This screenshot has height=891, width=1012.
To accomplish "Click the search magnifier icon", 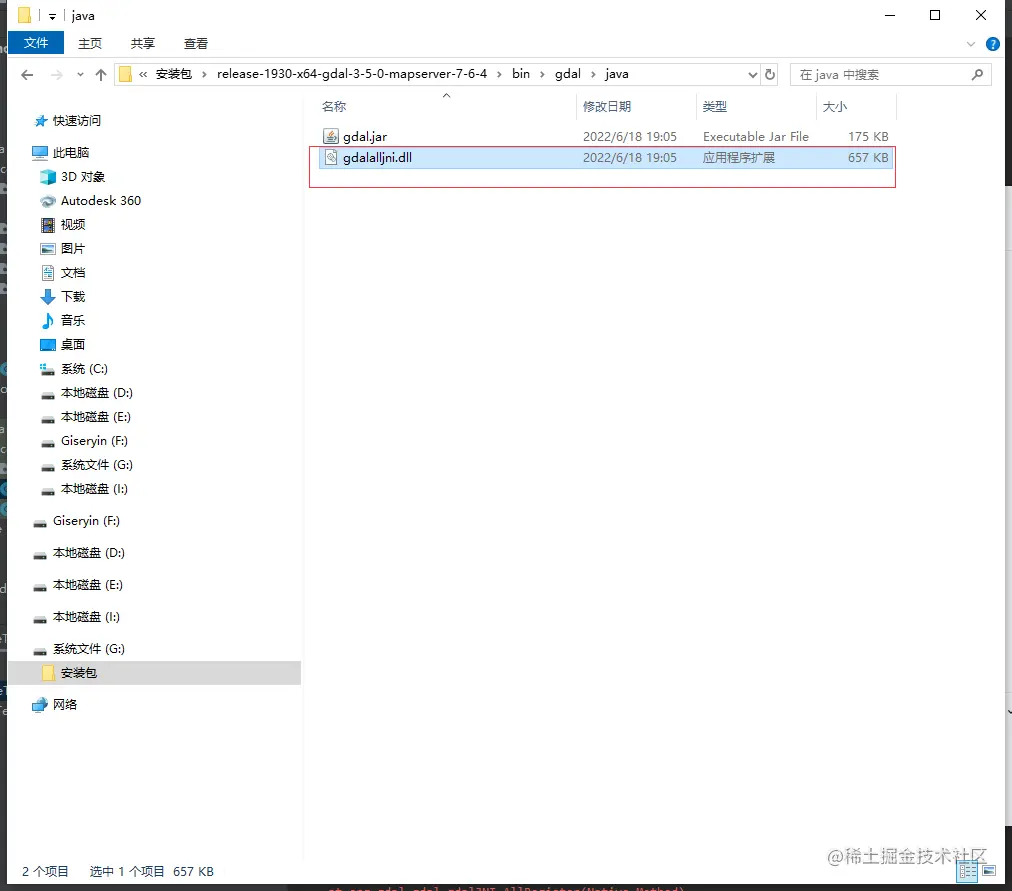I will (977, 75).
